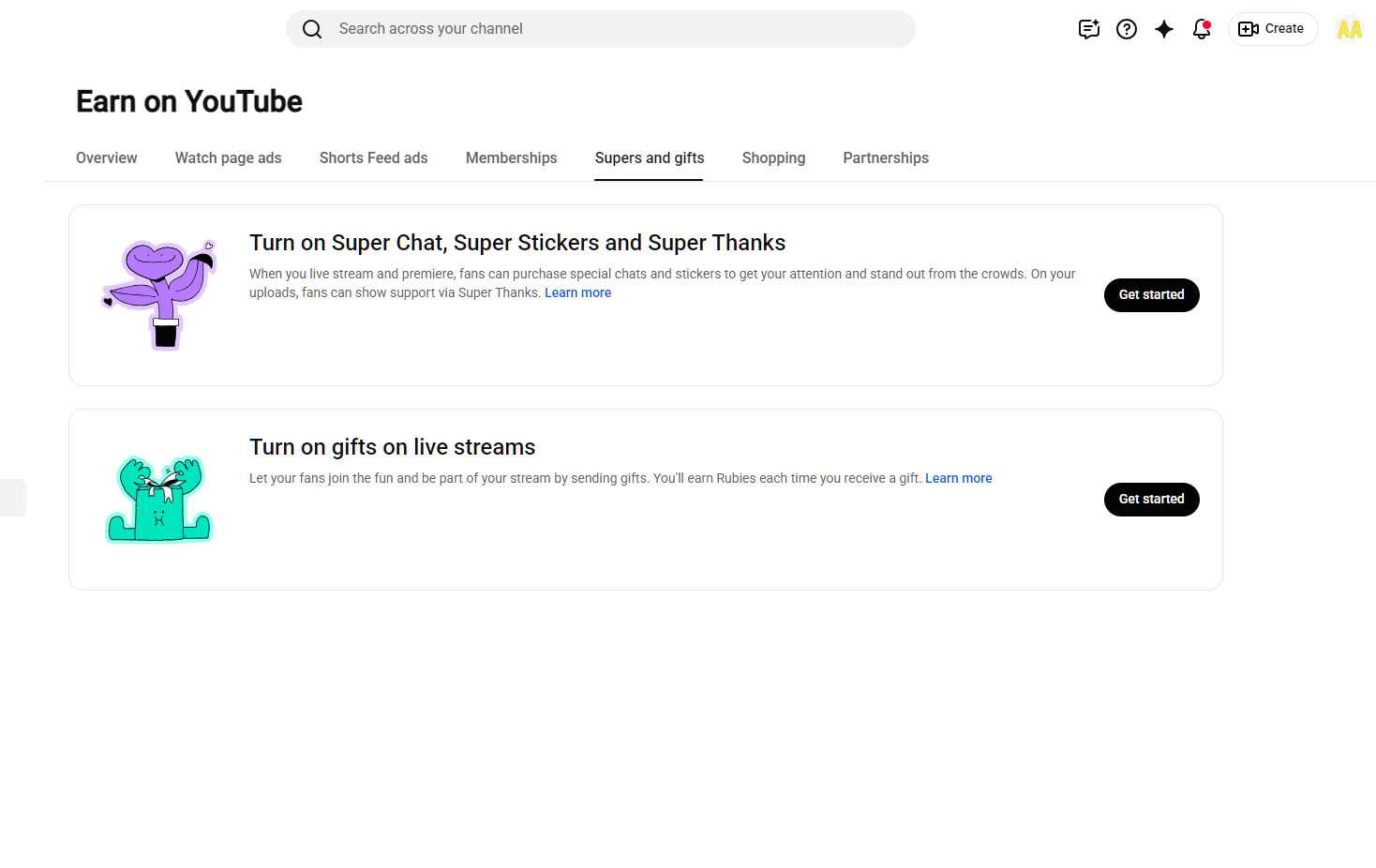
Task: Click the purple plant Super Chat illustration
Action: 159,294
